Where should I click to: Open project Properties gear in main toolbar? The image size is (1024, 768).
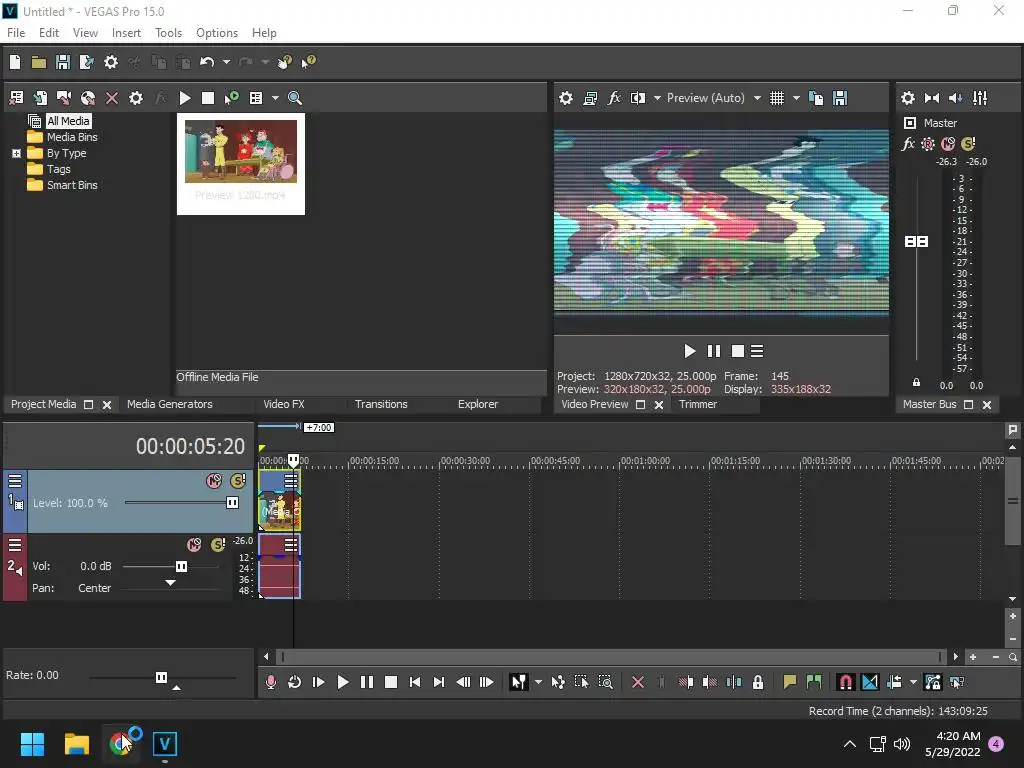tap(111, 62)
